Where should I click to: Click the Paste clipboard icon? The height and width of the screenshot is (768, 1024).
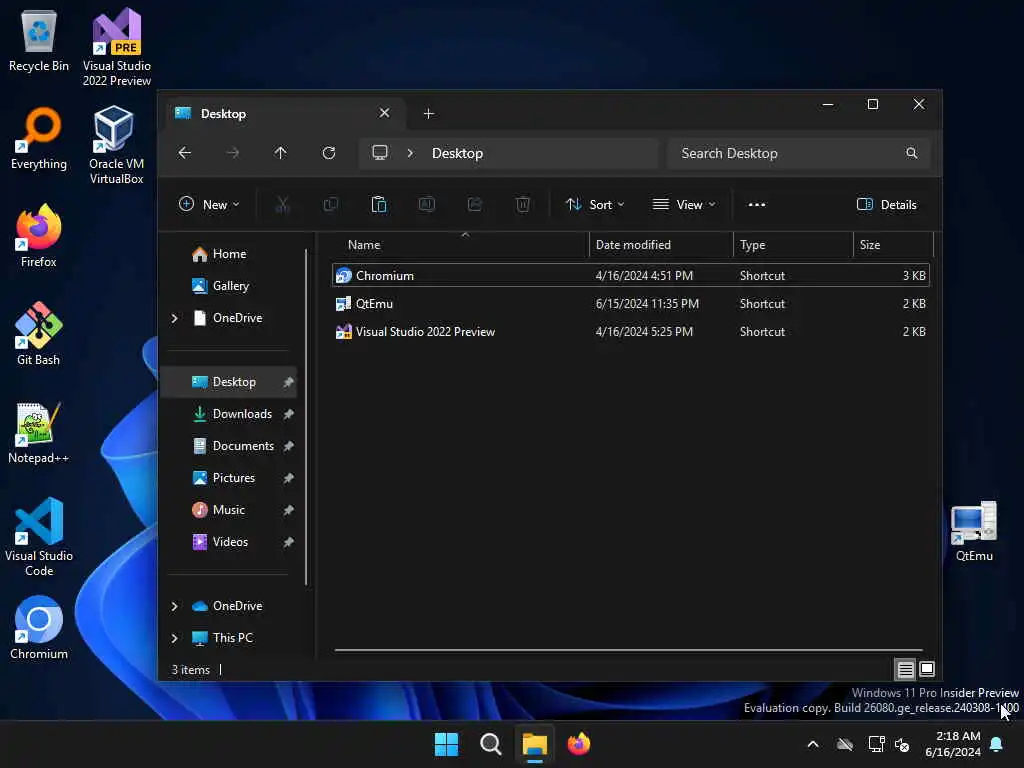(x=379, y=204)
